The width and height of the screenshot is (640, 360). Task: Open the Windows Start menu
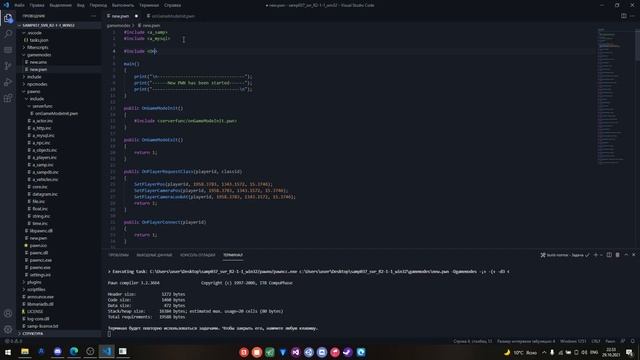[x=8, y=352]
